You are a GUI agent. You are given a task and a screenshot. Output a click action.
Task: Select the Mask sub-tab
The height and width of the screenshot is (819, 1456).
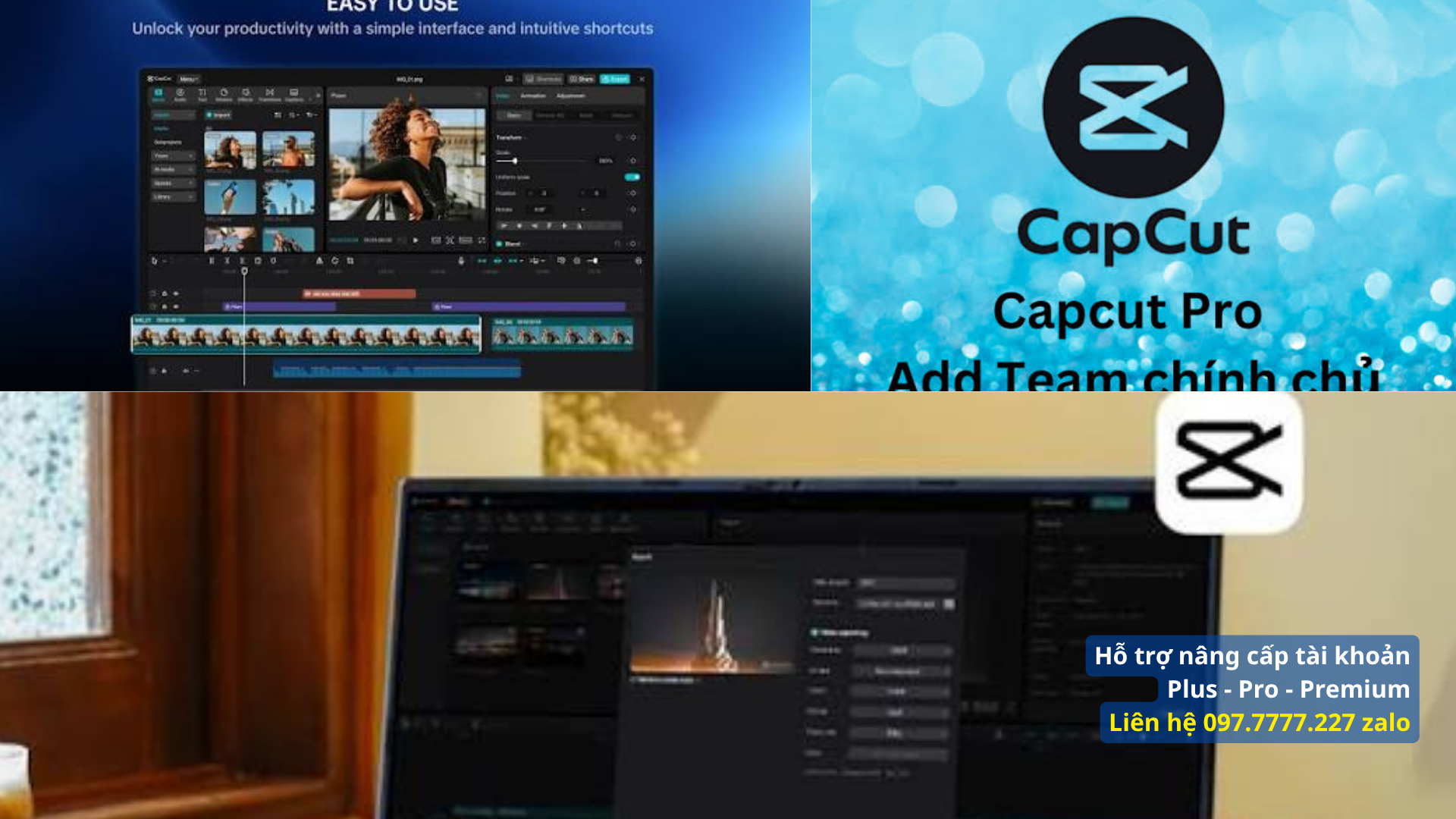coord(586,115)
